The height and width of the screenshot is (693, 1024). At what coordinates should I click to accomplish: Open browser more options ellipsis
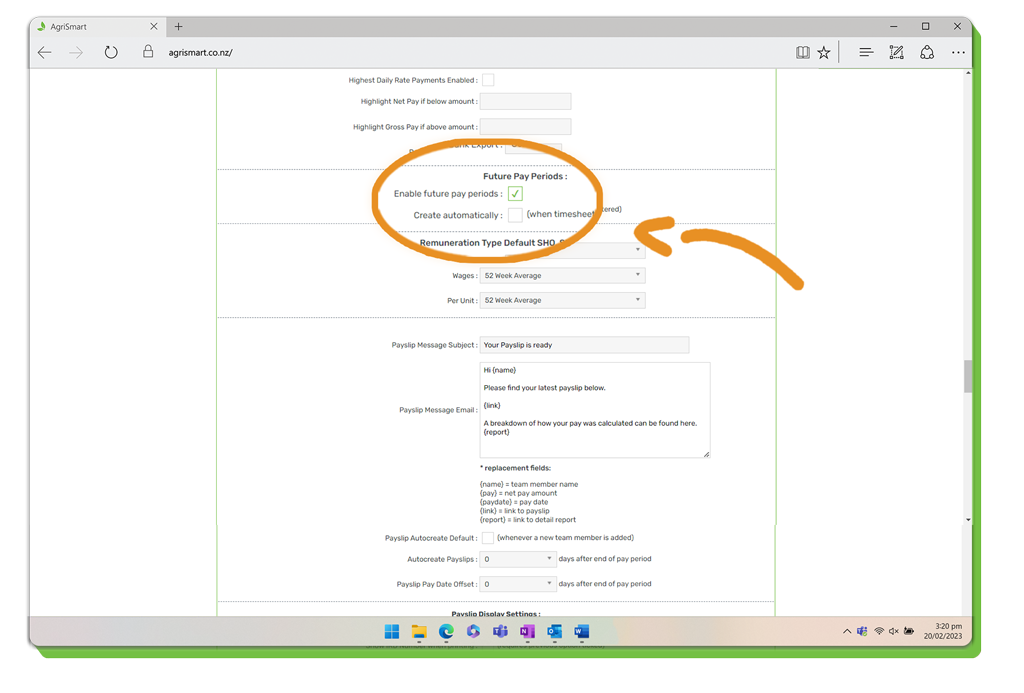(958, 53)
